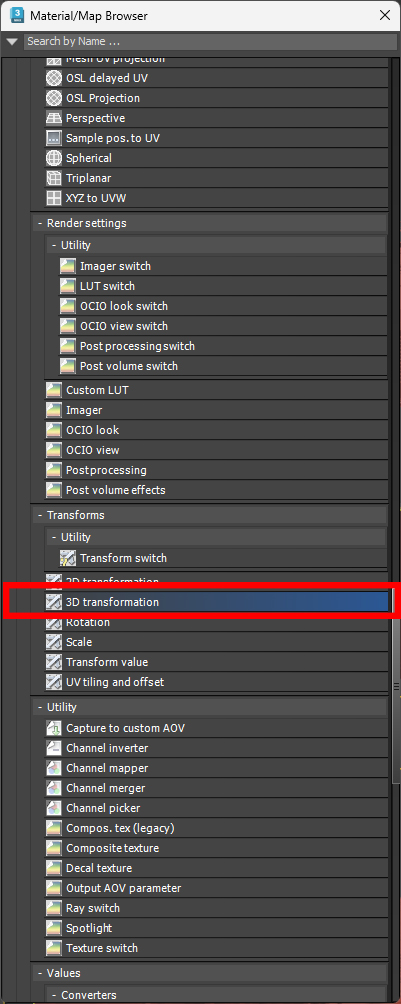This screenshot has width=401, height=1004.
Task: Click the Transform switch icon
Action: coord(68,558)
